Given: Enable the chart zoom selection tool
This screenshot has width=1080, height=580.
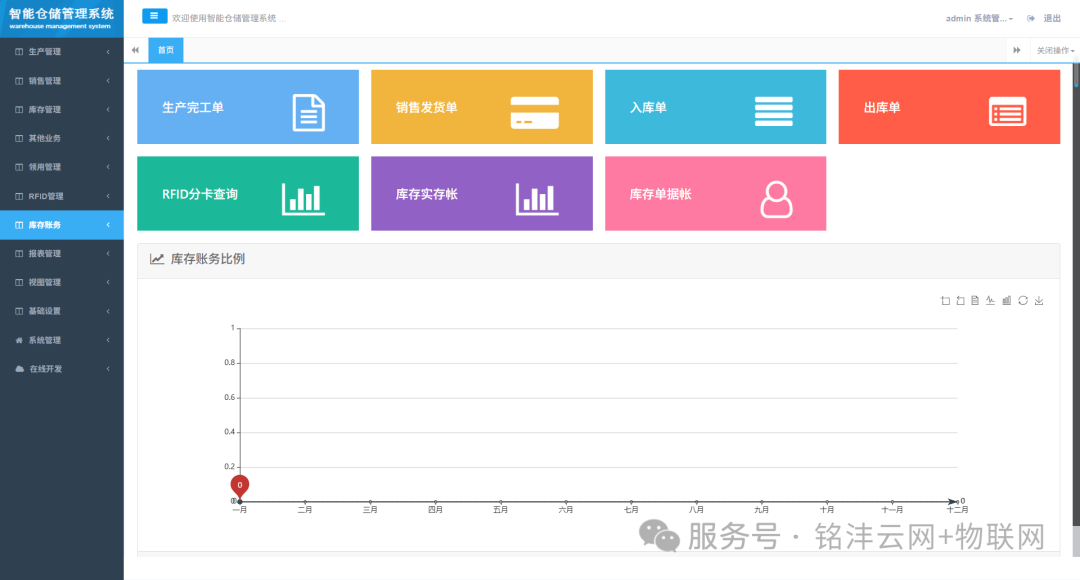Looking at the screenshot, I should coord(943,300).
